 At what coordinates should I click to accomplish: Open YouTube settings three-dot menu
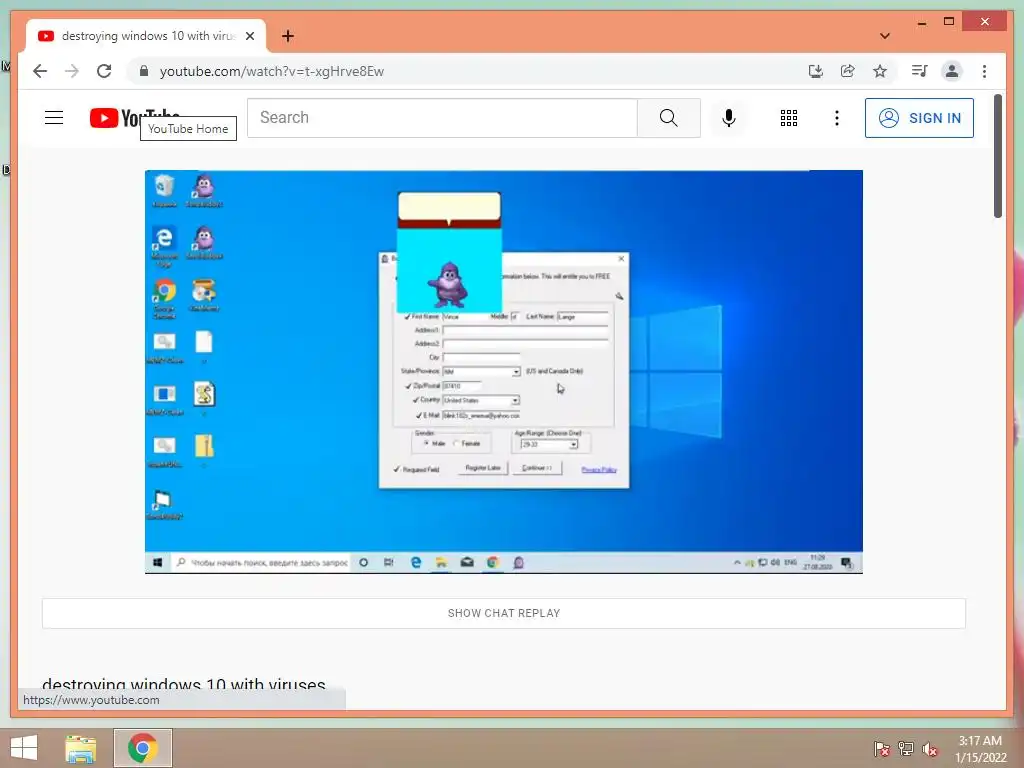coord(837,118)
